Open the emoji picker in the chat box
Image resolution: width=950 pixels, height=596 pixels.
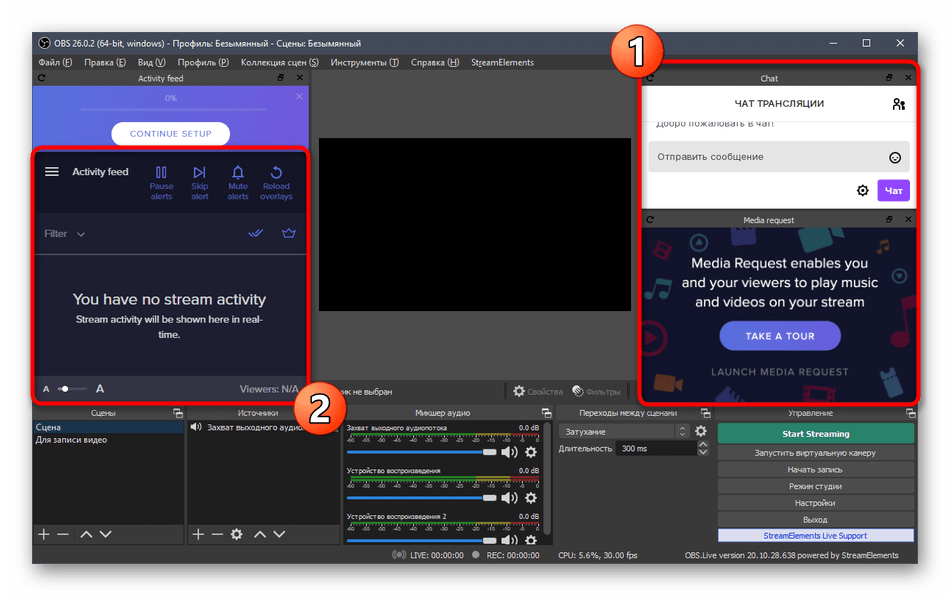pos(895,157)
